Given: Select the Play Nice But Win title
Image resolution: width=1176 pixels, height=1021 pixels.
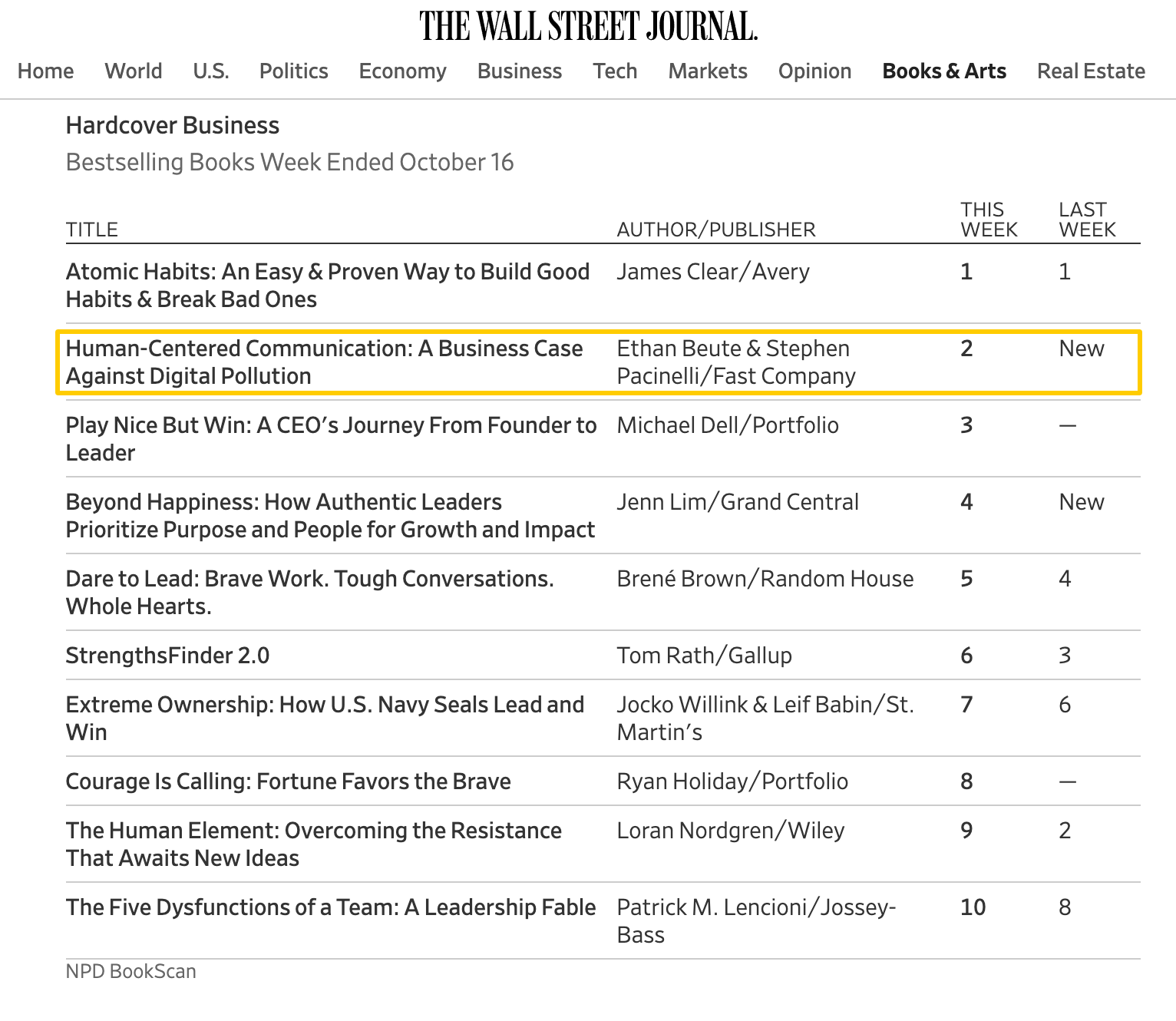Looking at the screenshot, I should point(332,439).
